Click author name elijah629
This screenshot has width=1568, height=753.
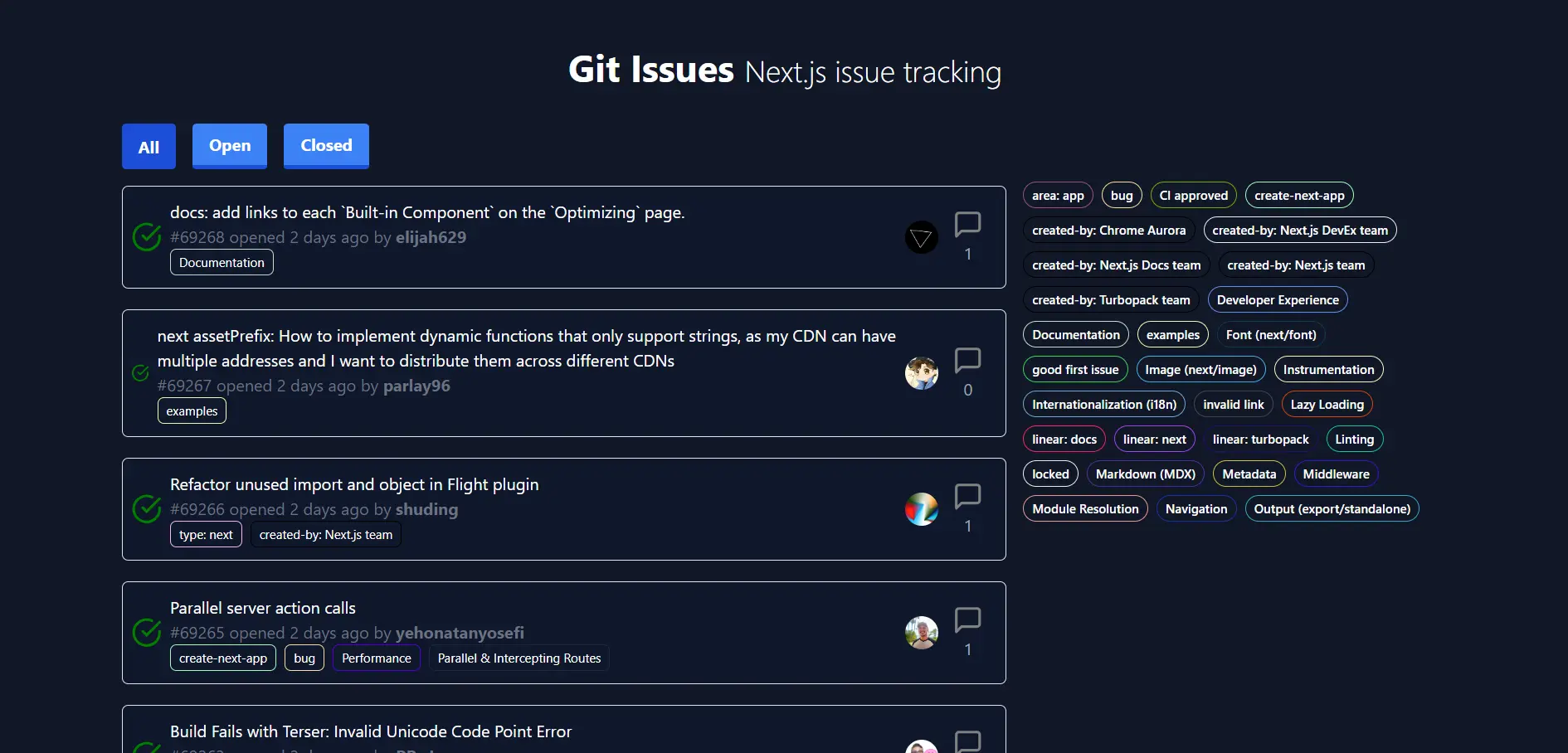click(431, 237)
